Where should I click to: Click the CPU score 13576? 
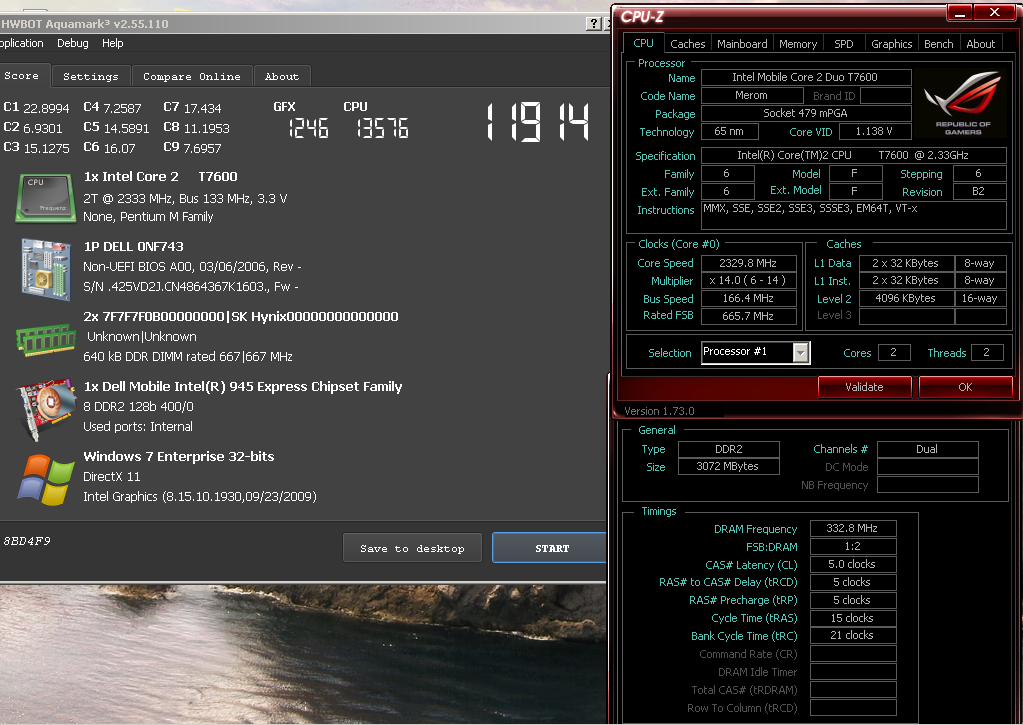pos(383,128)
